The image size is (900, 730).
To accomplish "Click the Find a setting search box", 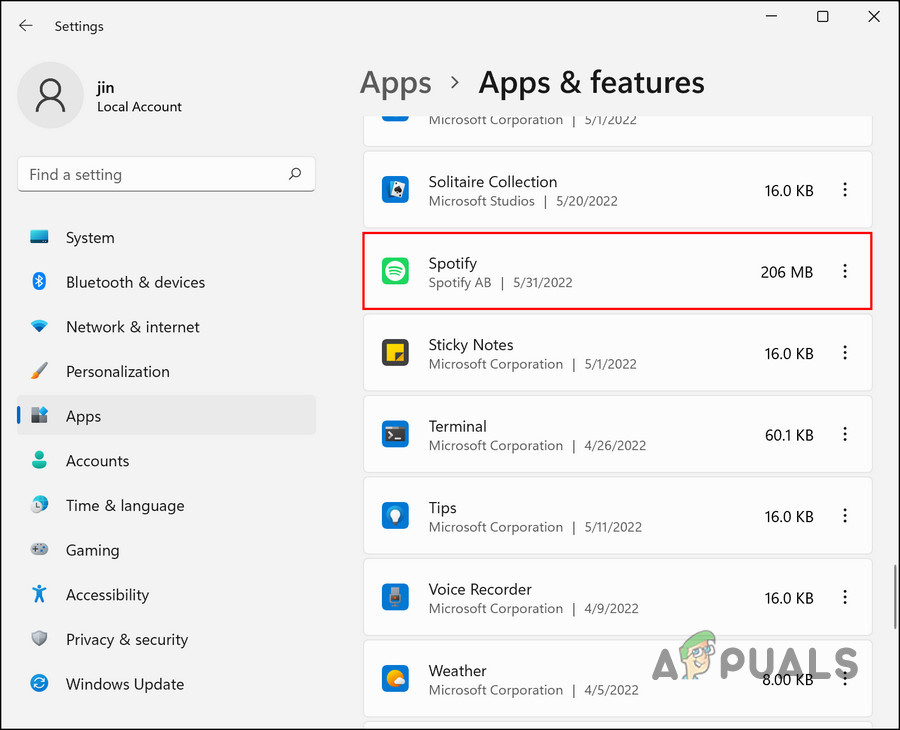I will coord(166,174).
